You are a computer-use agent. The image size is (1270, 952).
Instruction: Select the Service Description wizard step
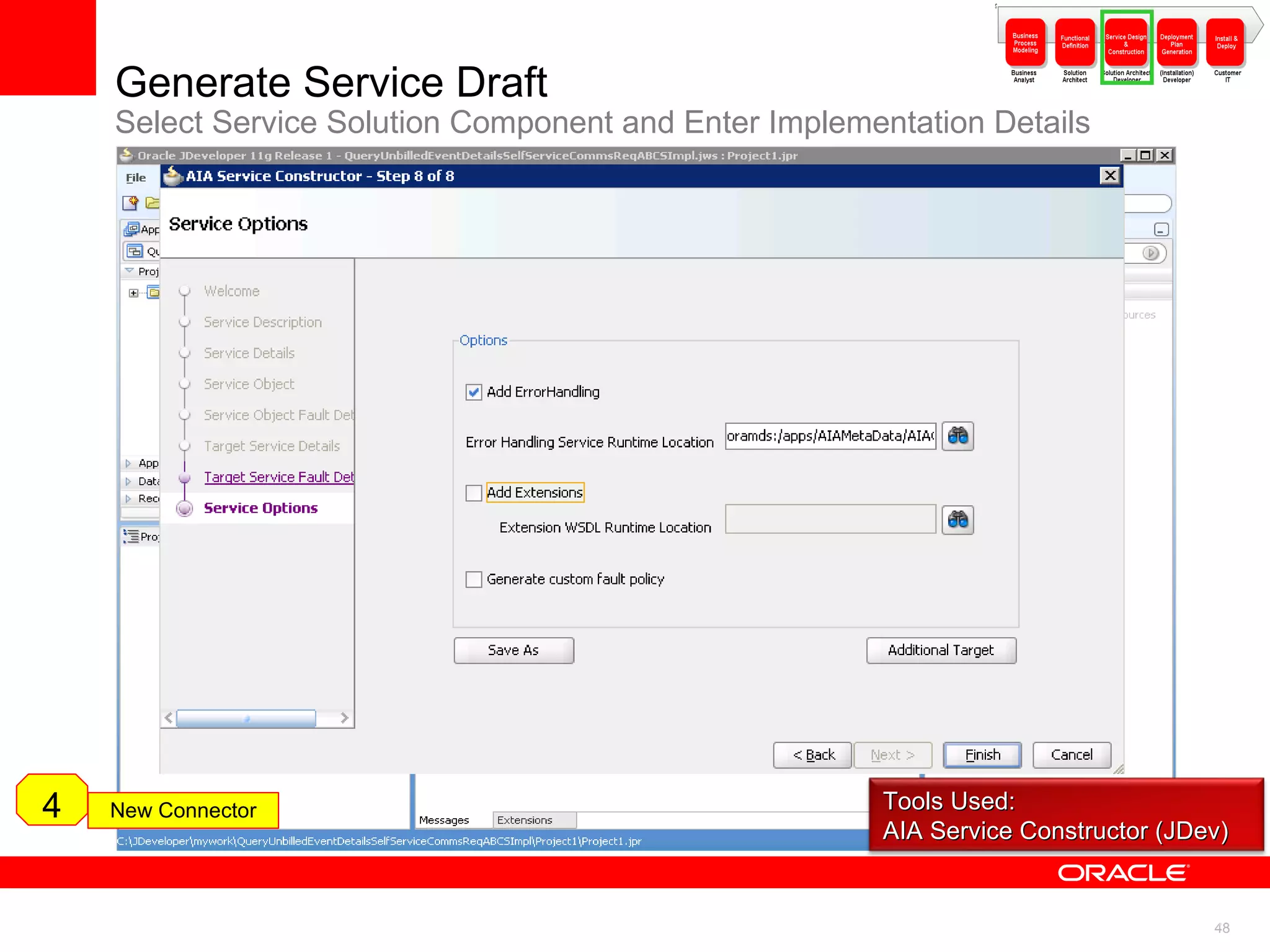click(x=263, y=322)
